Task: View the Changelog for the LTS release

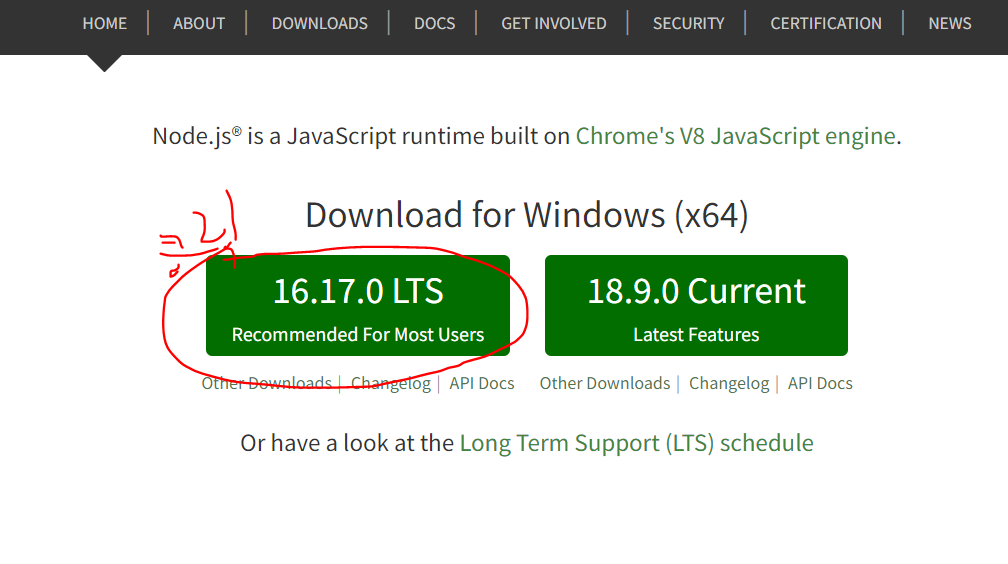Action: point(391,383)
